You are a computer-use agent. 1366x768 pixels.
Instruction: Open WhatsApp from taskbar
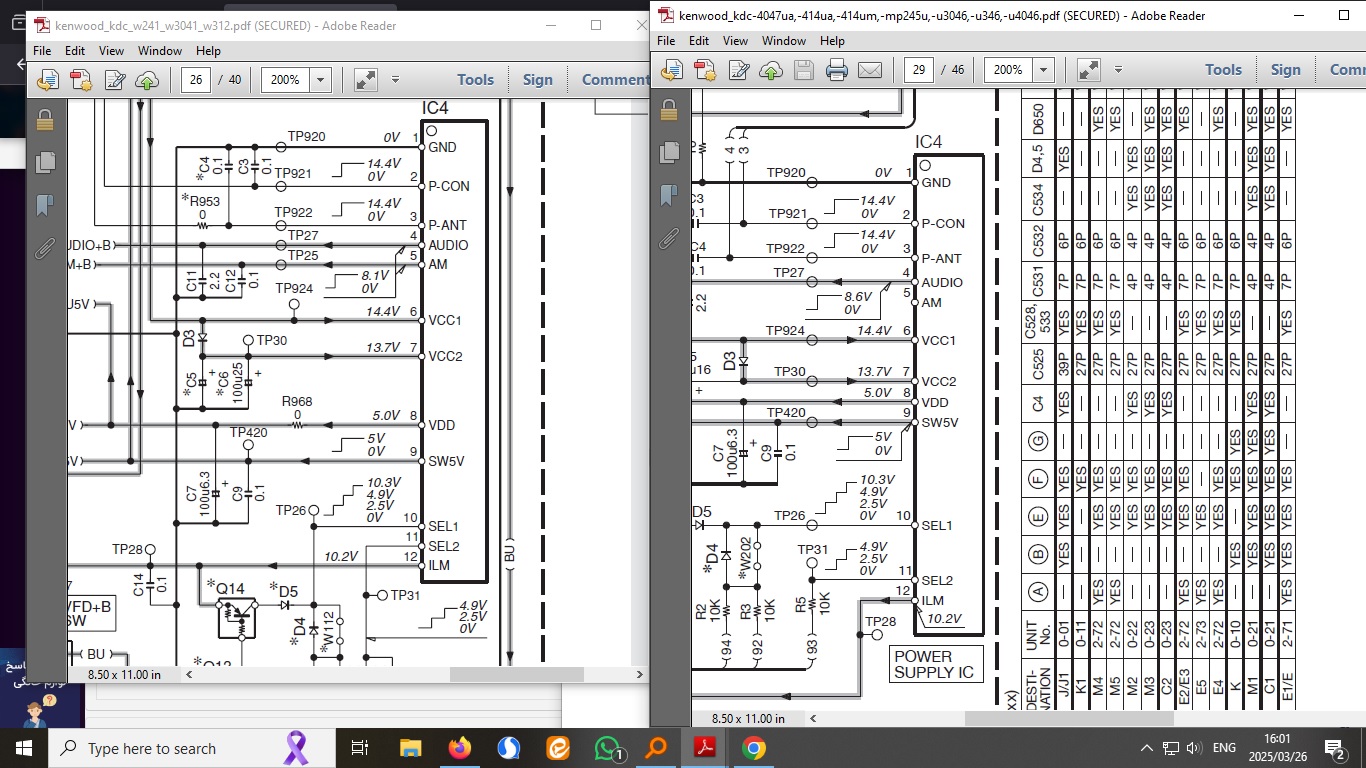[608, 748]
